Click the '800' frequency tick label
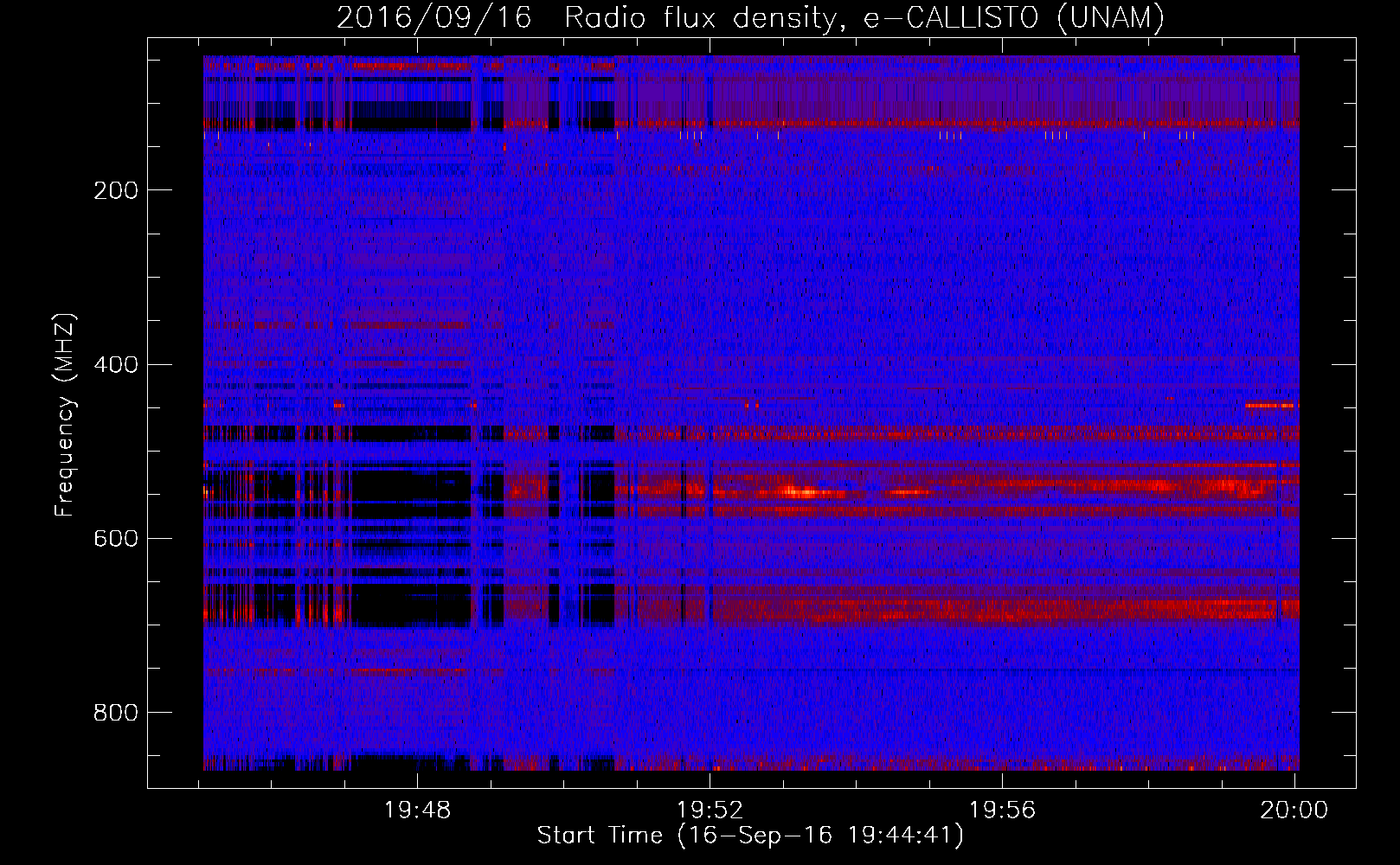The width and height of the screenshot is (1400, 865). pyautogui.click(x=116, y=712)
